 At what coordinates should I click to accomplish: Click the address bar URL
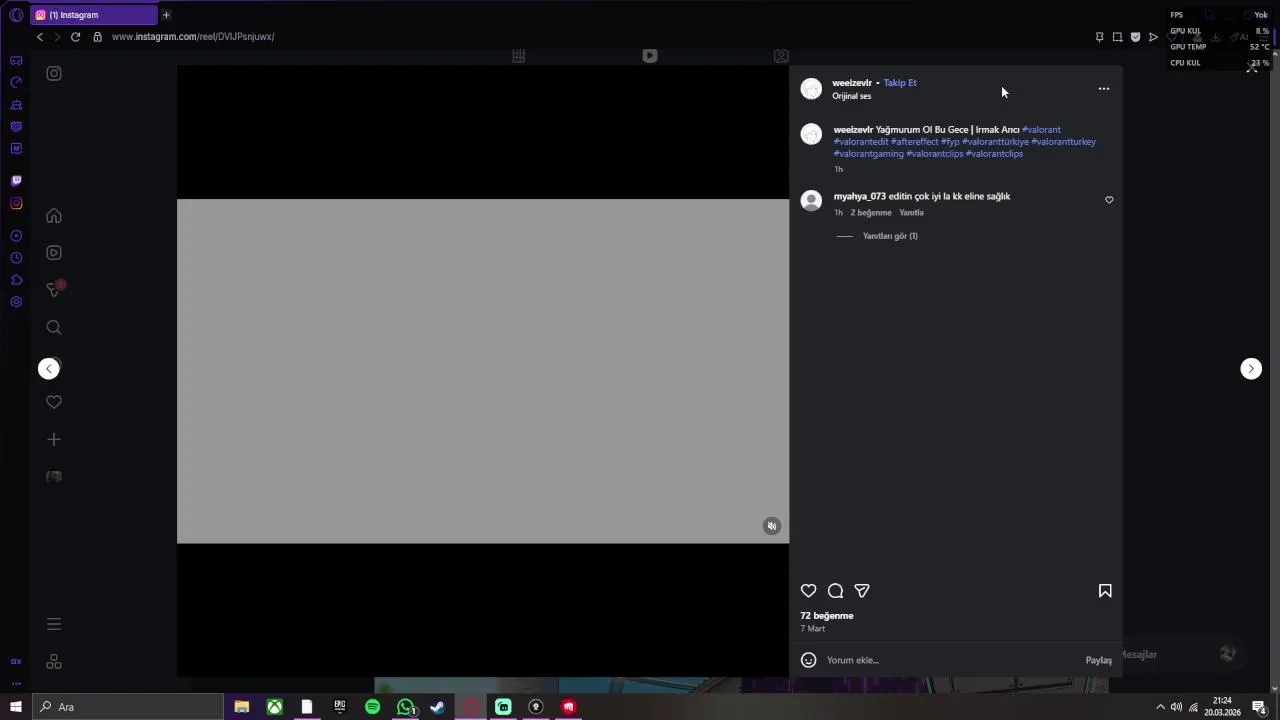[193, 37]
